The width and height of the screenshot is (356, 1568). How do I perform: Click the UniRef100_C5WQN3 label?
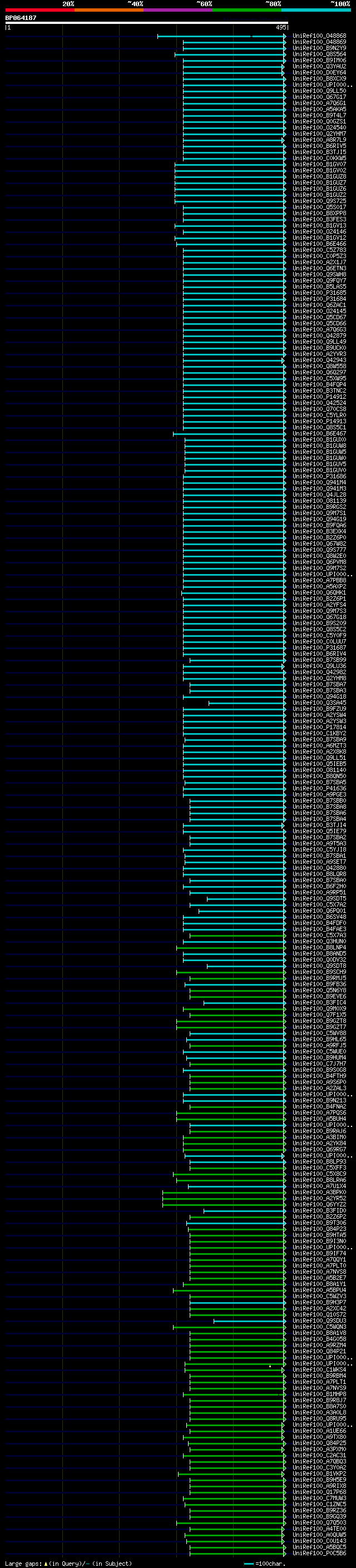click(x=319, y=1327)
